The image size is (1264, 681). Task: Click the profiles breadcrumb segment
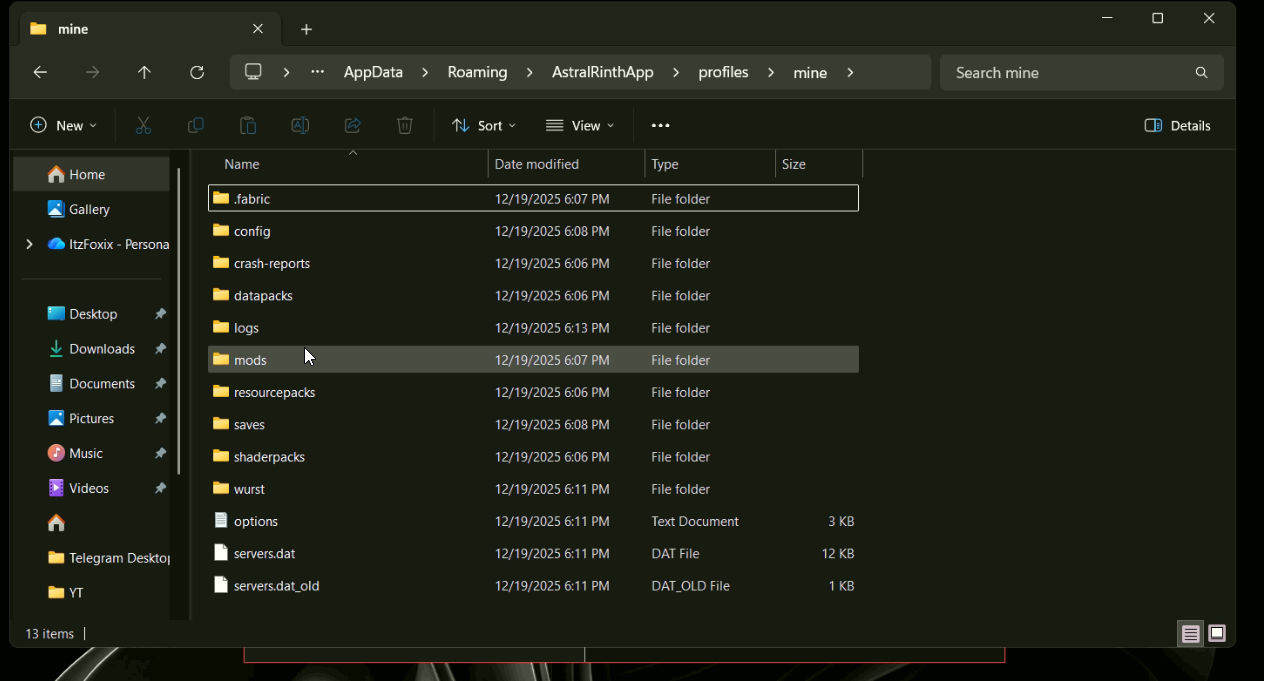(723, 72)
